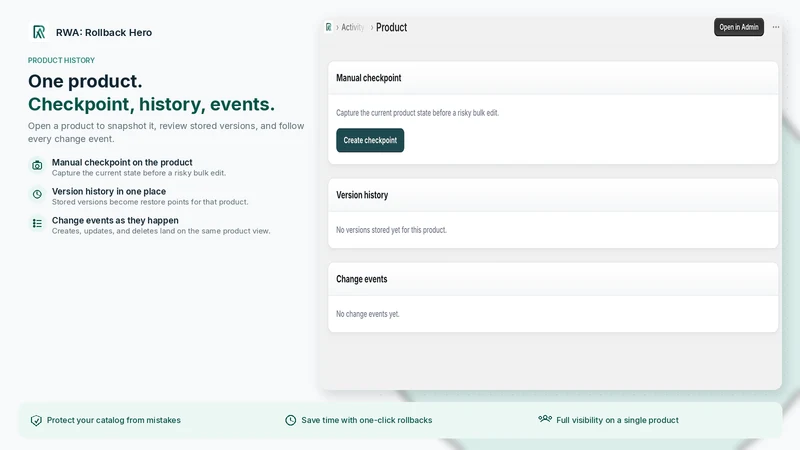The image size is (800, 450).
Task: Click the Open in Admin button
Action: coord(739,27)
